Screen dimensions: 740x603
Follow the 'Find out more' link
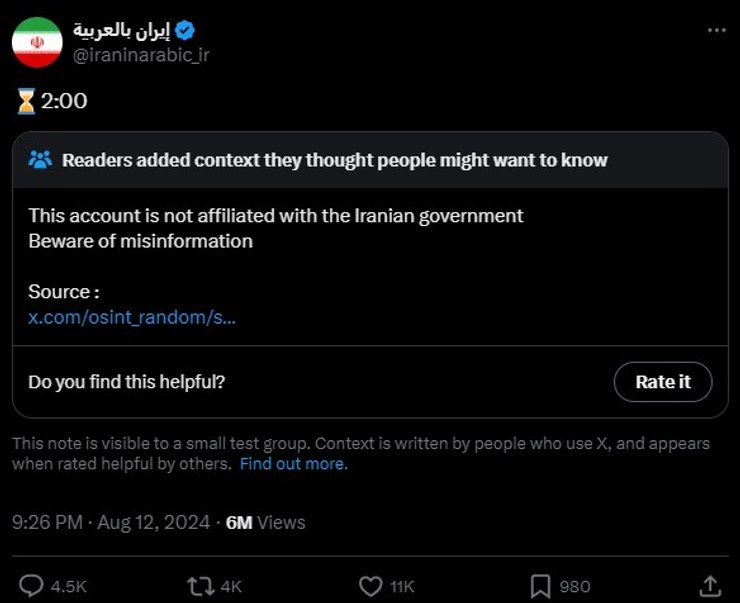pos(293,464)
